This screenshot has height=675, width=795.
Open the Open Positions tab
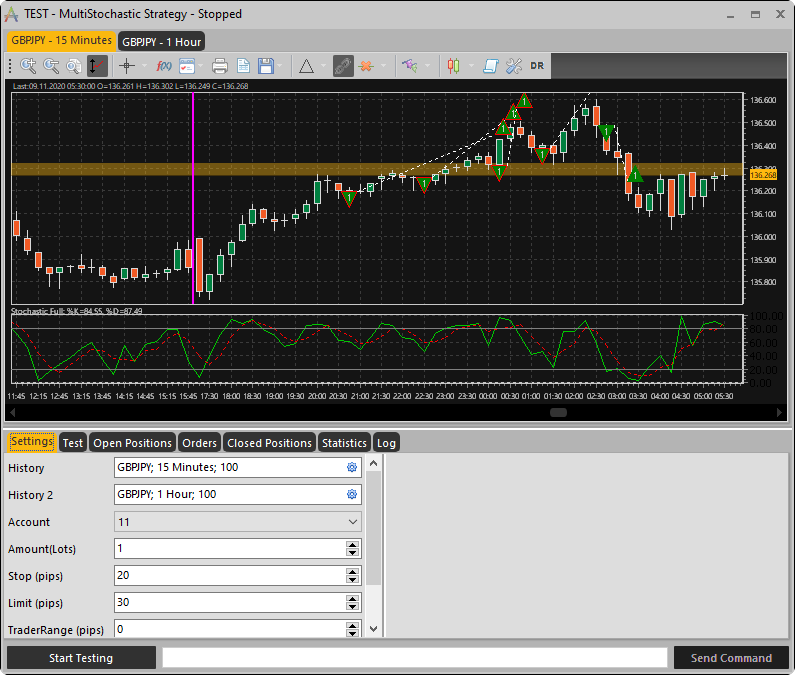[x=132, y=443]
